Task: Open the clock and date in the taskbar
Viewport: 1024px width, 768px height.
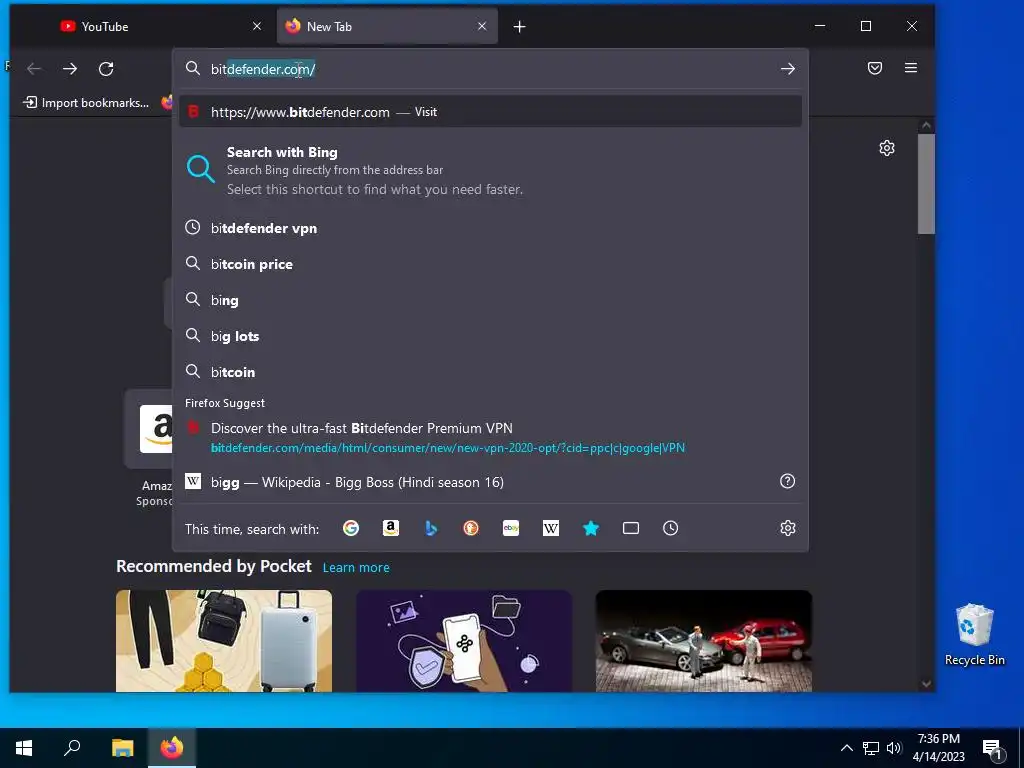Action: point(938,748)
